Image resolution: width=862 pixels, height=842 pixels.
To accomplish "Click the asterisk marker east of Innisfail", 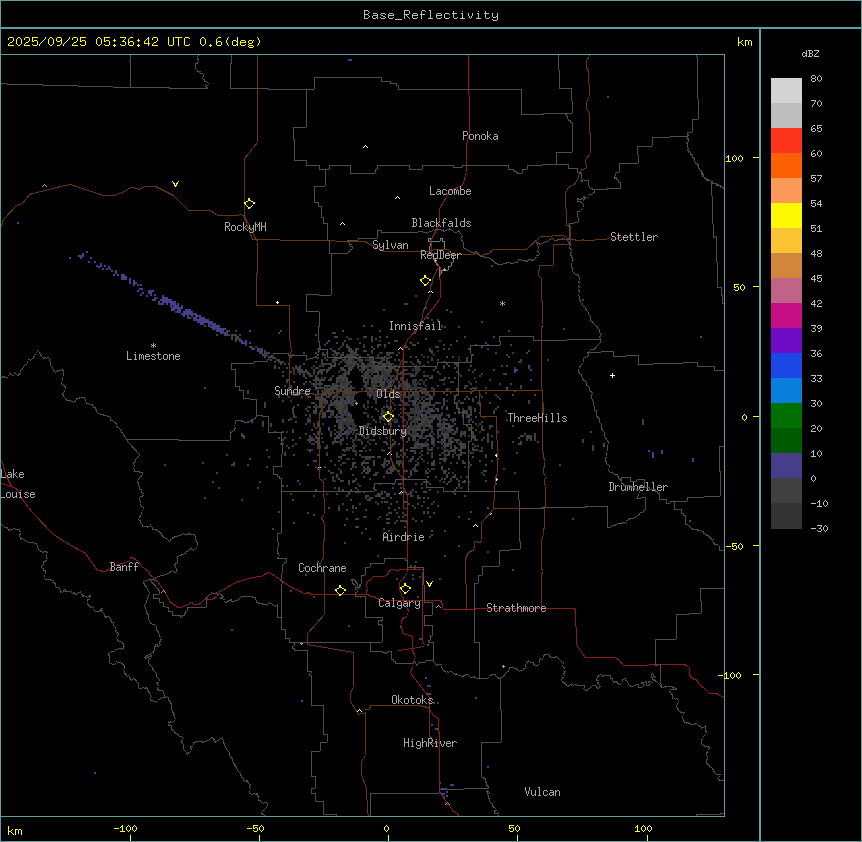I will pyautogui.click(x=502, y=303).
